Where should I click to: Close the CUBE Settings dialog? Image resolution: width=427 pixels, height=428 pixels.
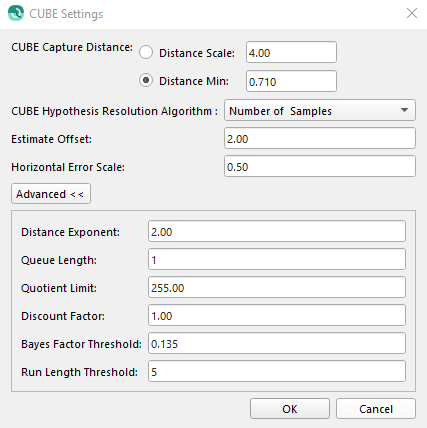click(x=412, y=13)
